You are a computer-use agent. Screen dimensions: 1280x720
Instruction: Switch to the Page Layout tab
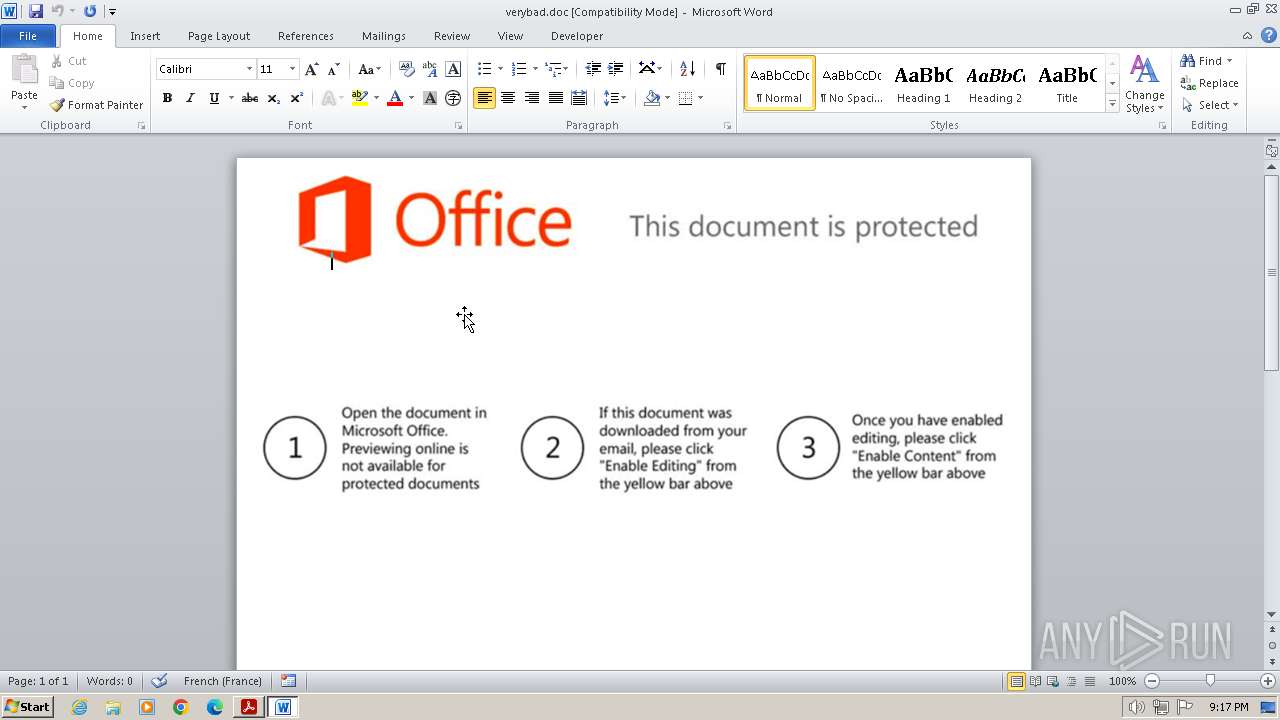tap(219, 36)
